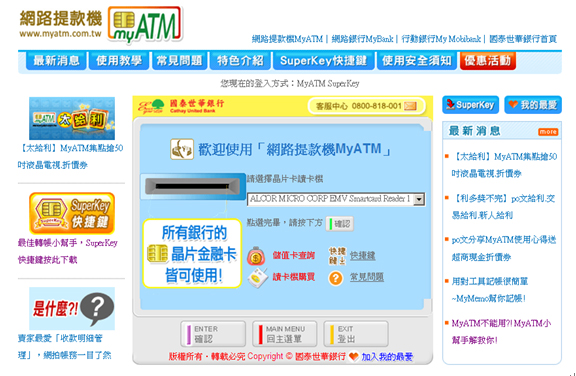Click the 太給利 banner image

72,118
